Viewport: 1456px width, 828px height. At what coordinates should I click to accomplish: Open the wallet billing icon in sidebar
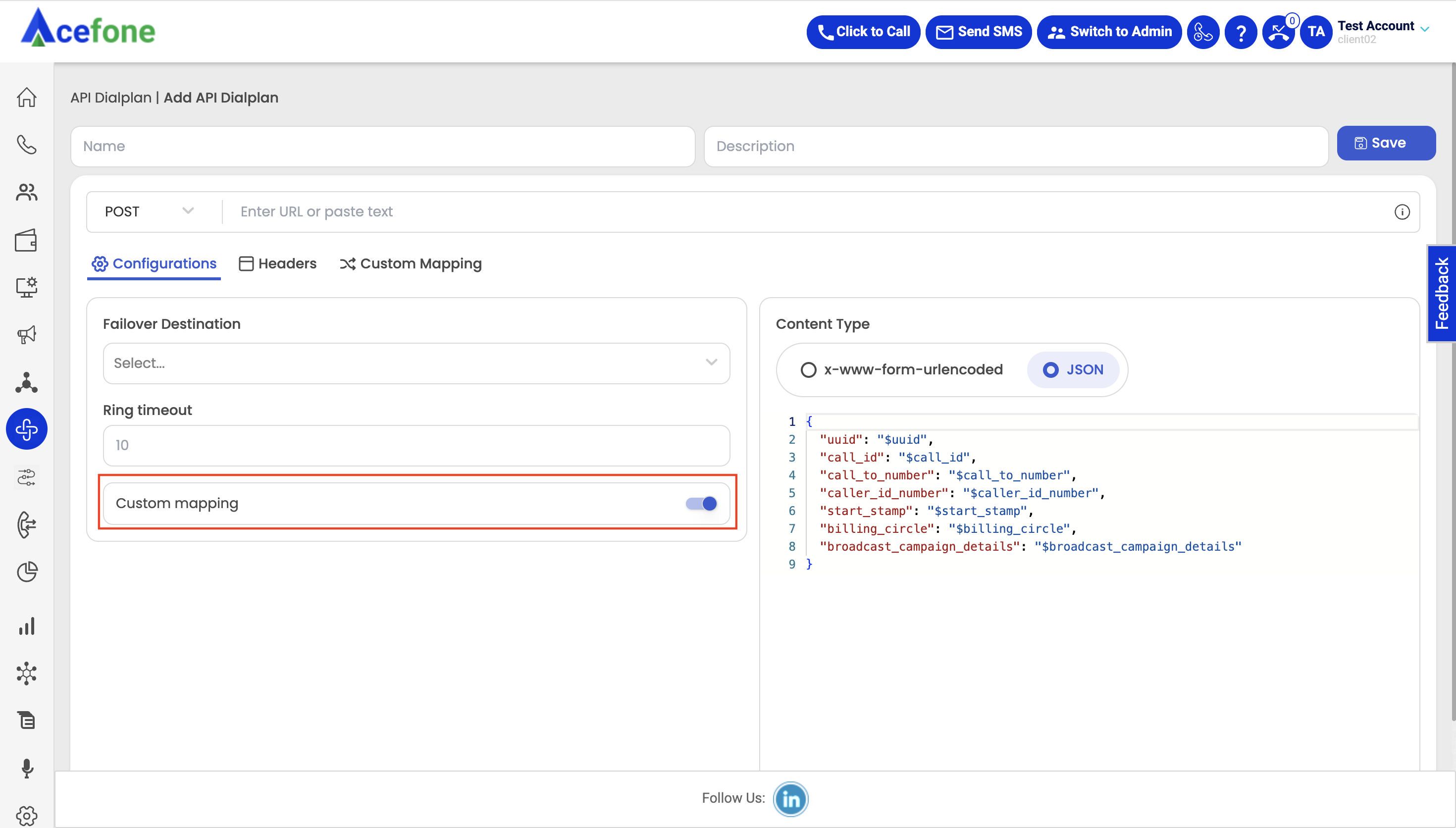[26, 241]
